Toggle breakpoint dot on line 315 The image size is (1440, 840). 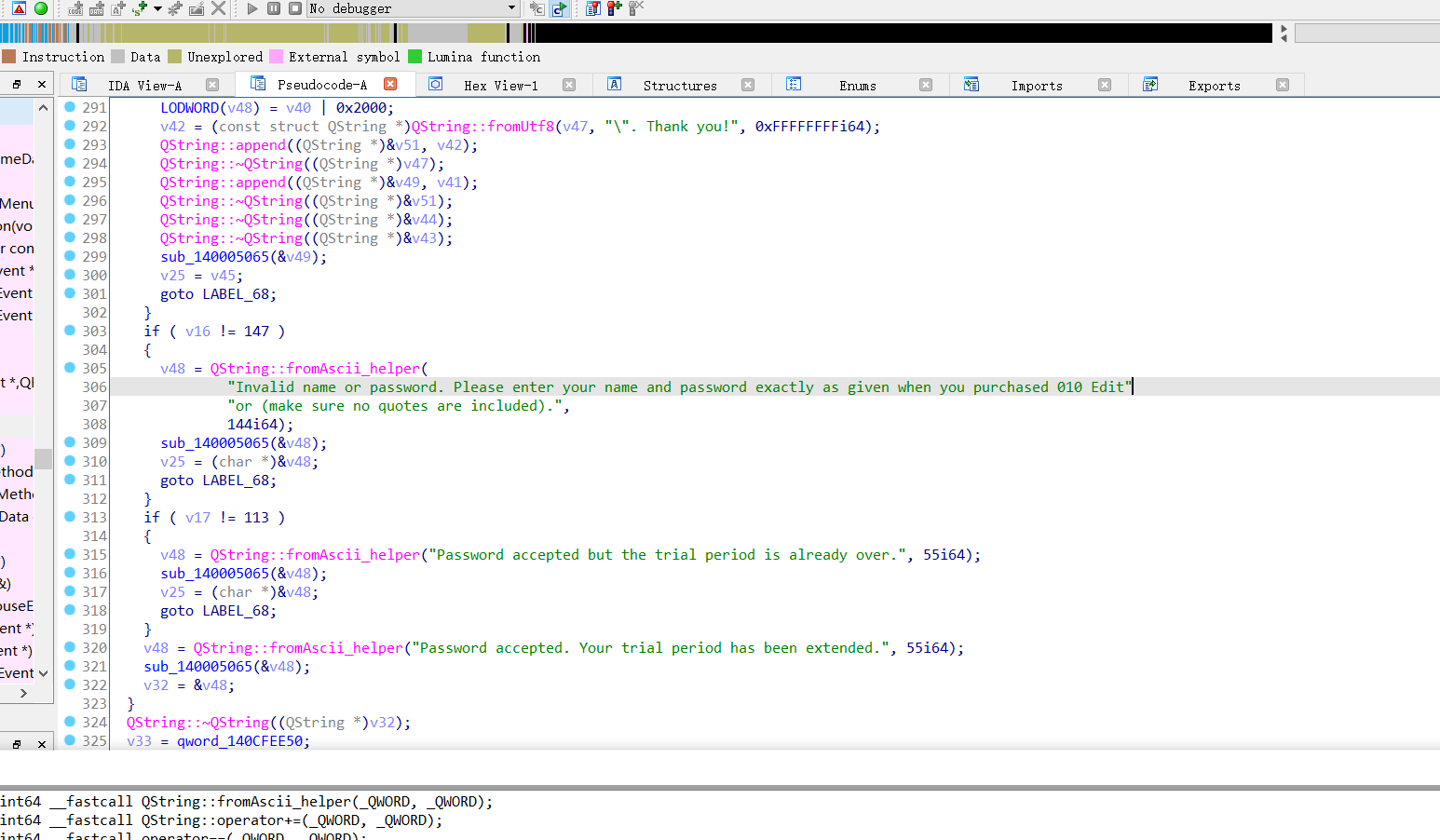pos(70,554)
